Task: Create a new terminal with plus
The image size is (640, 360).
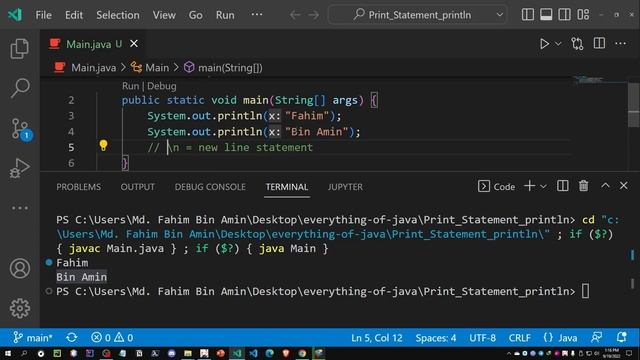Action: tap(529, 186)
